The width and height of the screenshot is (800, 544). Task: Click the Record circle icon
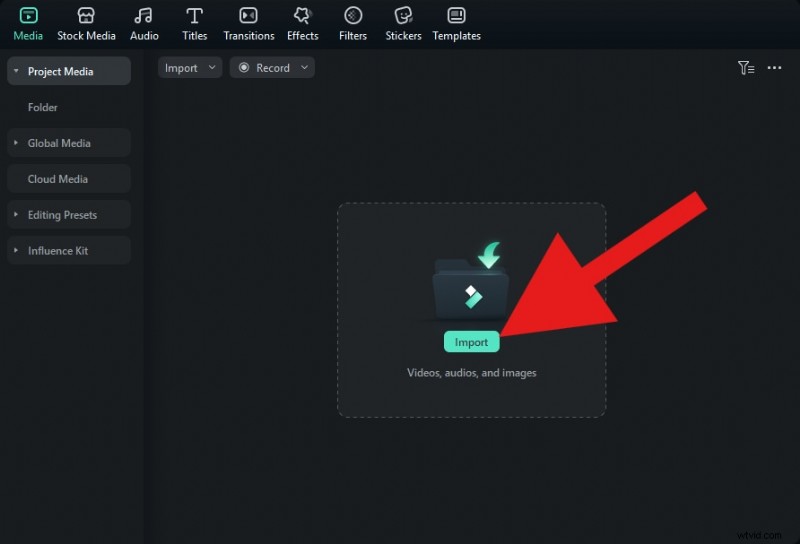tap(244, 68)
